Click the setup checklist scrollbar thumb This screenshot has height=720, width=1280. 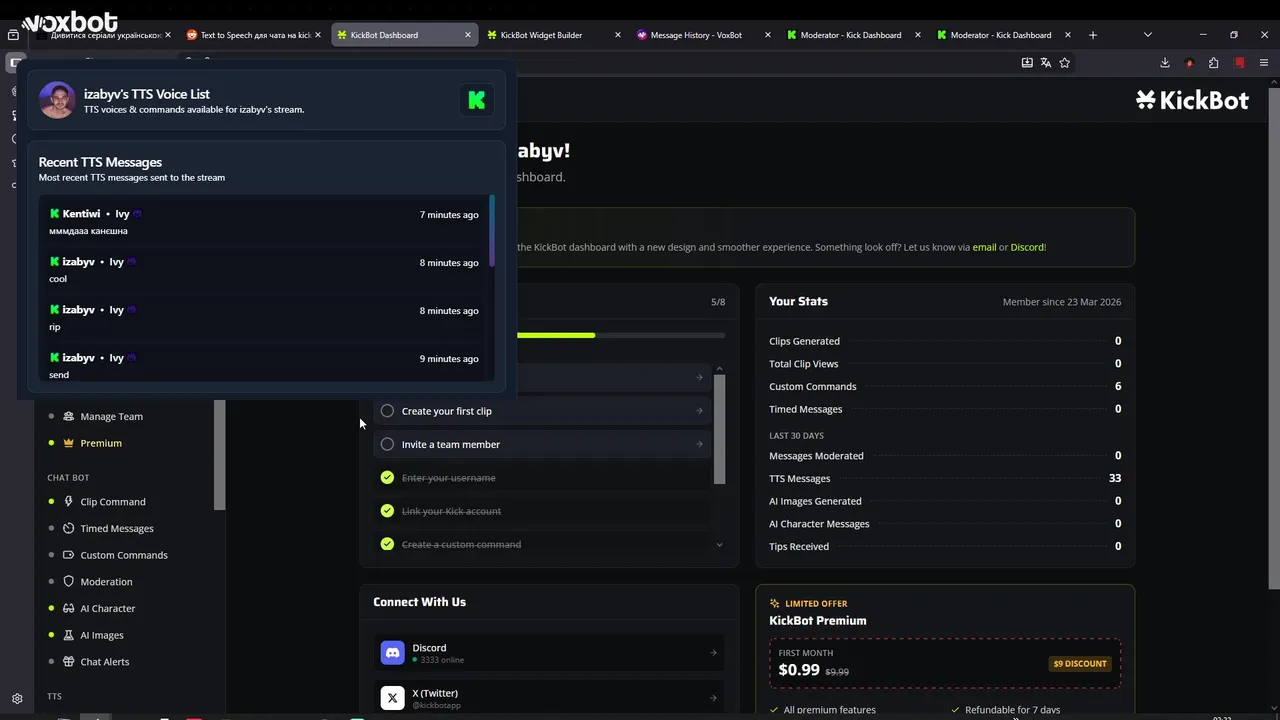click(719, 431)
